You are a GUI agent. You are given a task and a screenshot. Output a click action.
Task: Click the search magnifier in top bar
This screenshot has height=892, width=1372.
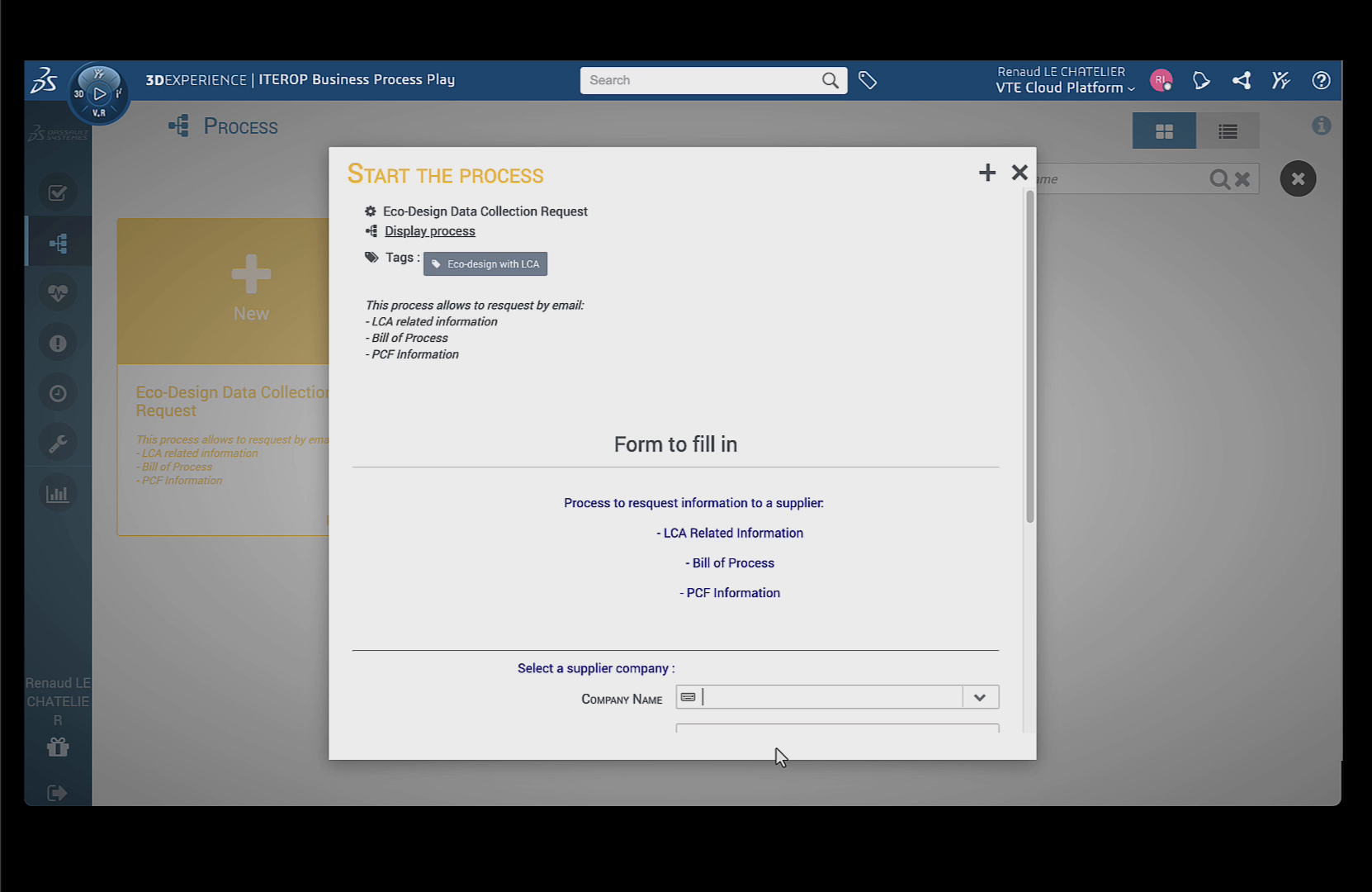tap(830, 80)
